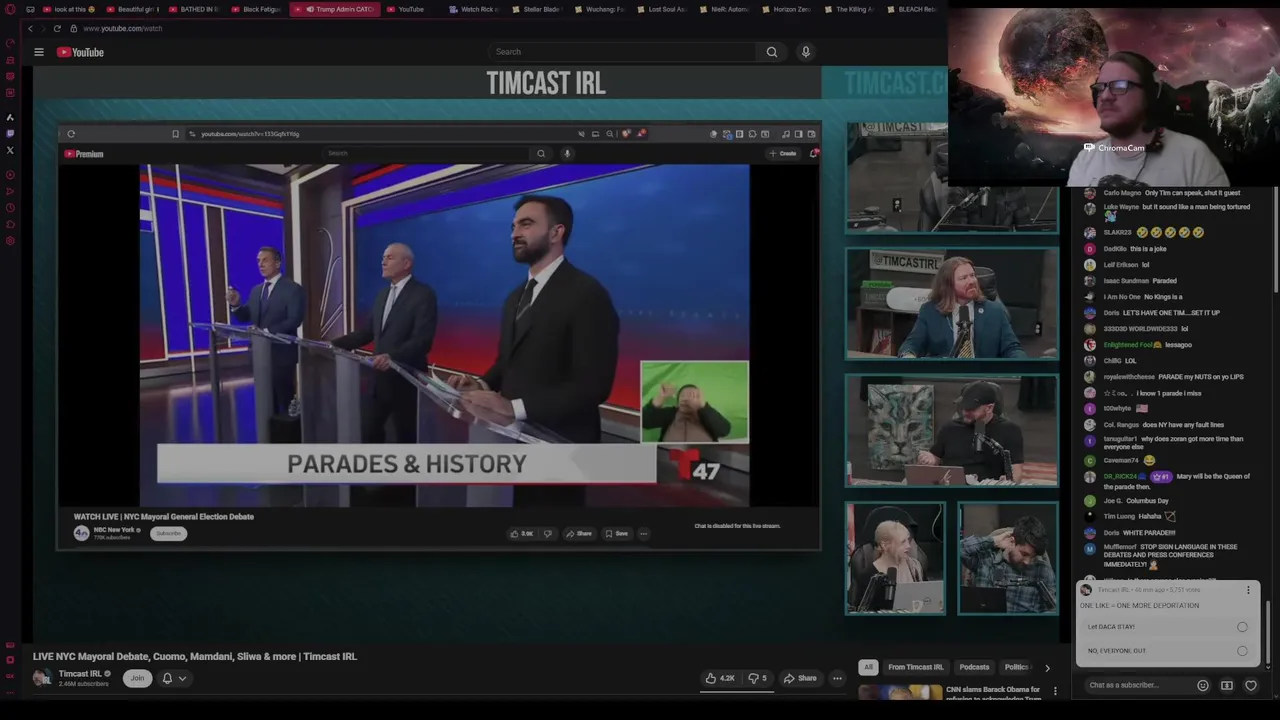Expand the notification options dropdown arrow
This screenshot has height=720, width=1280.
pos(182,678)
